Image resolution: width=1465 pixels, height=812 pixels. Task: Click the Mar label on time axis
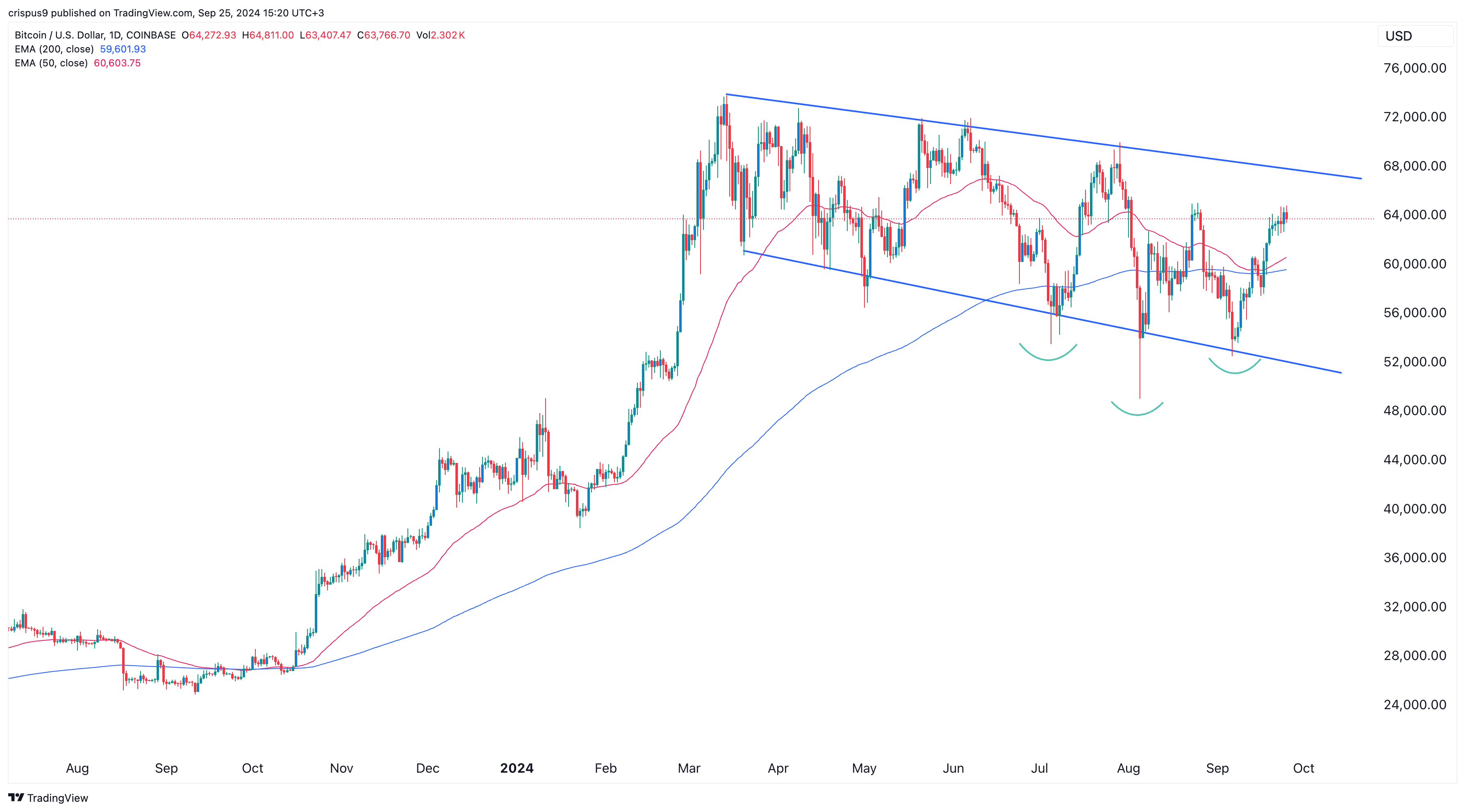tap(689, 768)
